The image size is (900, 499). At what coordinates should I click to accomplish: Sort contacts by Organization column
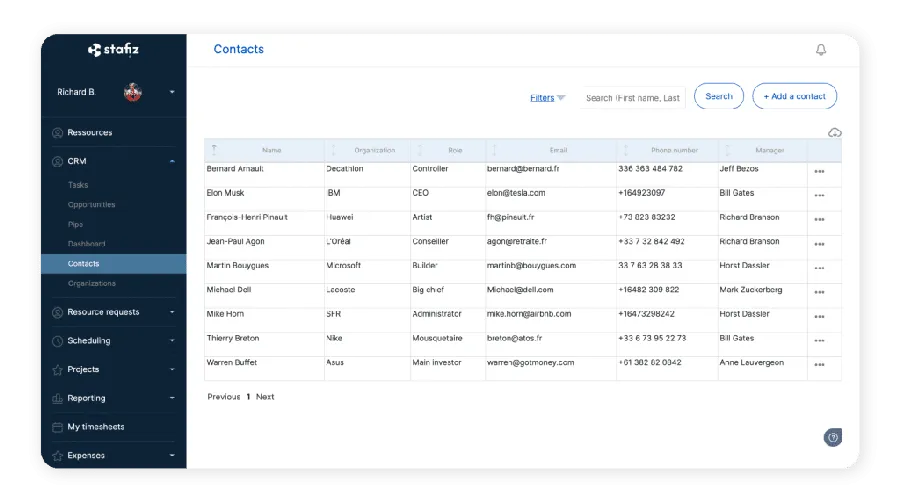pos(374,151)
